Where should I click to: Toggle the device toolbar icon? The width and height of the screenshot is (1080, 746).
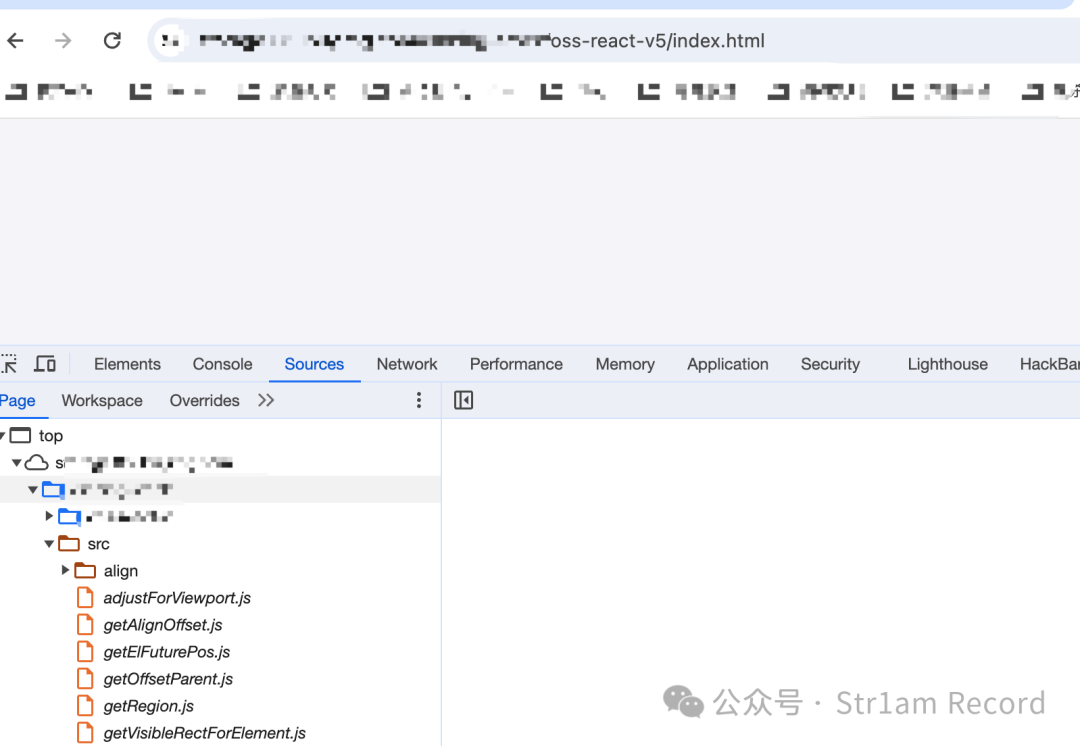pyautogui.click(x=45, y=364)
